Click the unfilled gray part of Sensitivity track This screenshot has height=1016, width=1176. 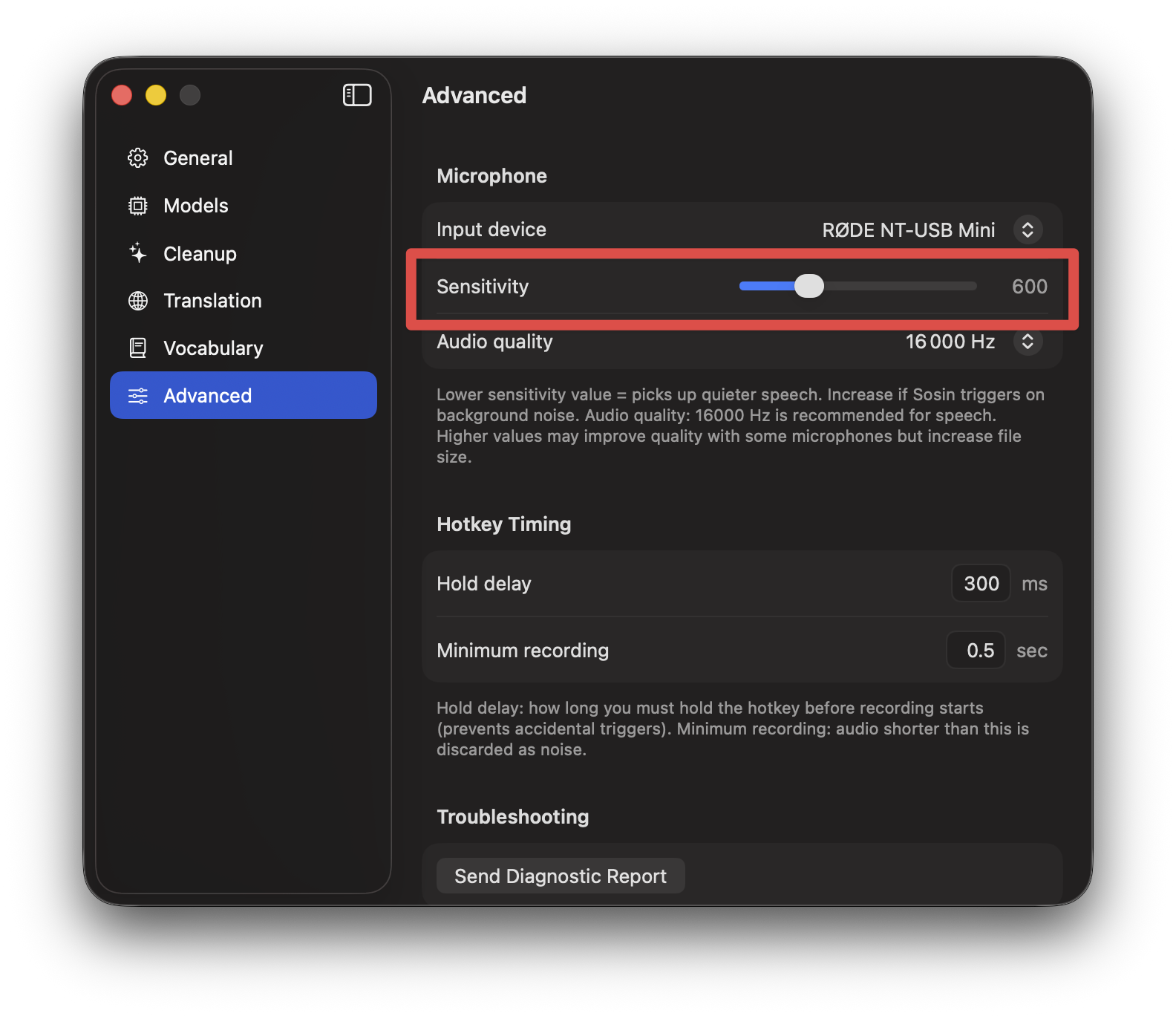click(900, 287)
